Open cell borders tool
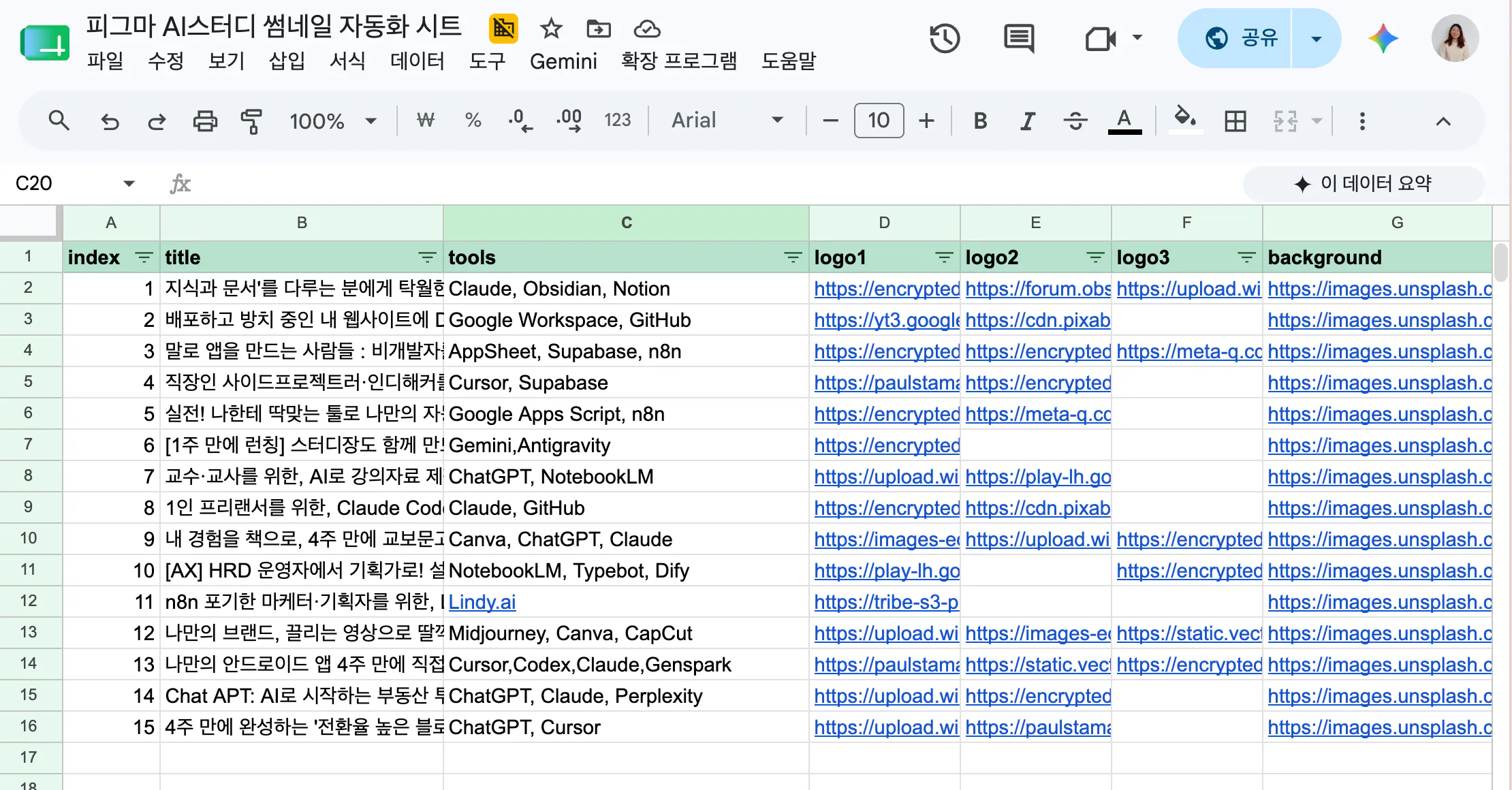The height and width of the screenshot is (790, 1512). 1235,121
